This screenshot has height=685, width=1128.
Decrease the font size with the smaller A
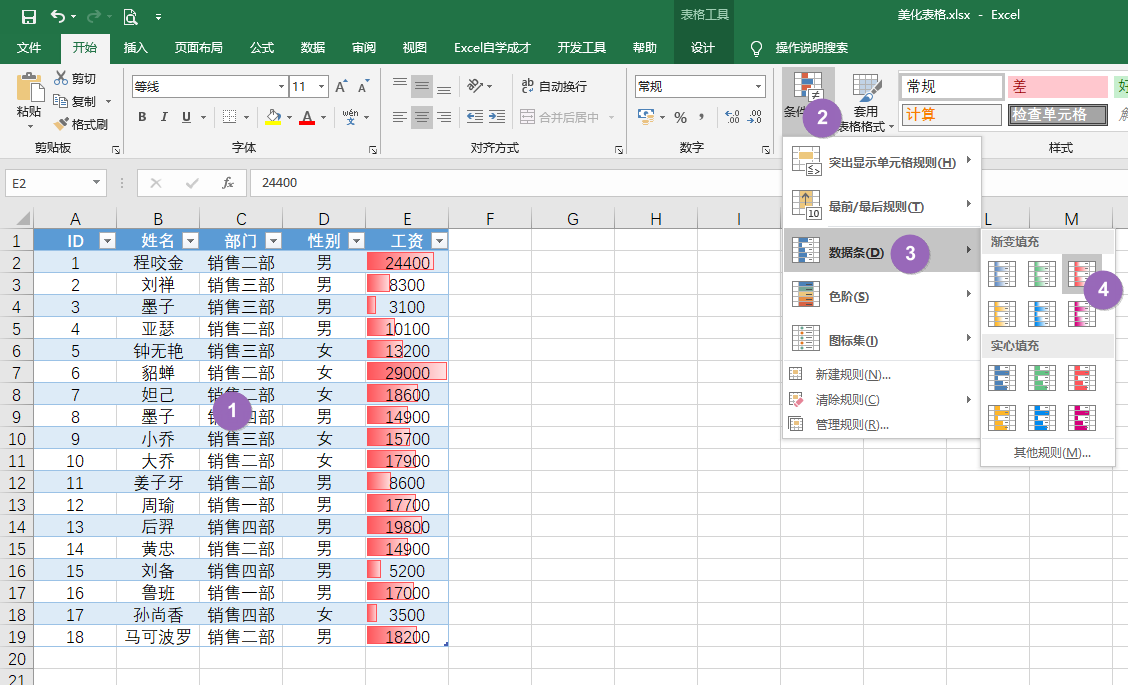tap(363, 86)
